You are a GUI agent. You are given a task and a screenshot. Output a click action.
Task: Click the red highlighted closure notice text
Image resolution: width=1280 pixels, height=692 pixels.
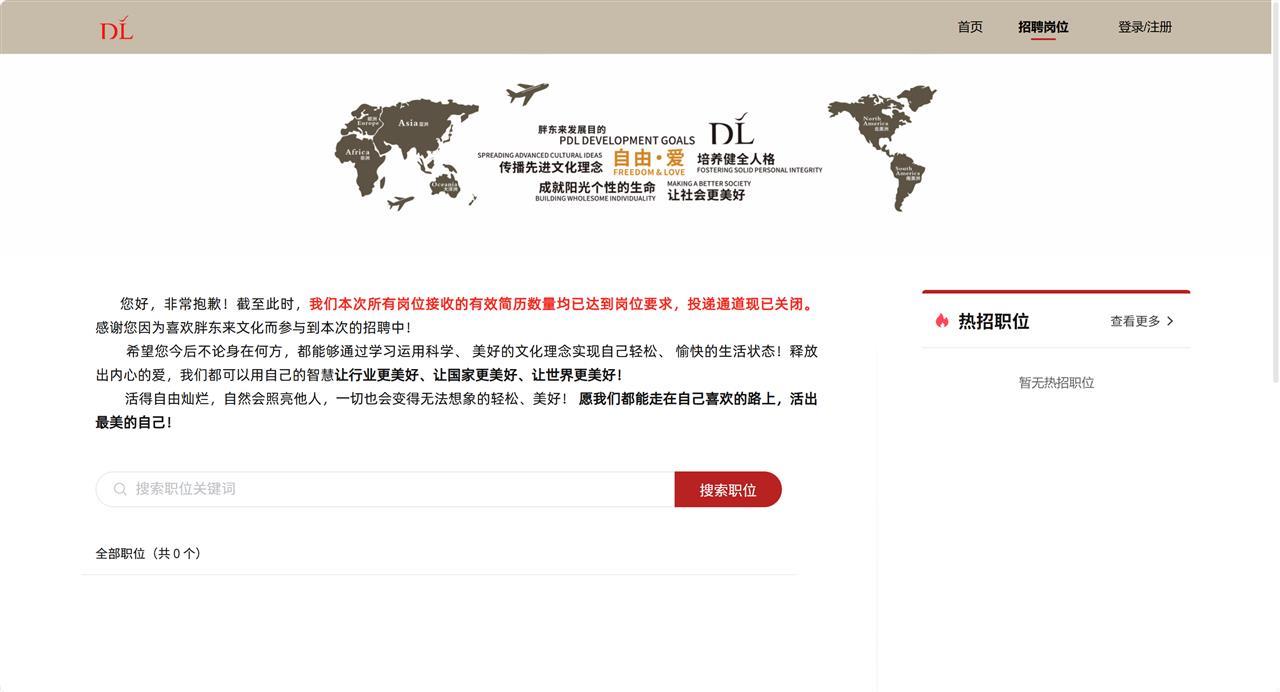560,301
